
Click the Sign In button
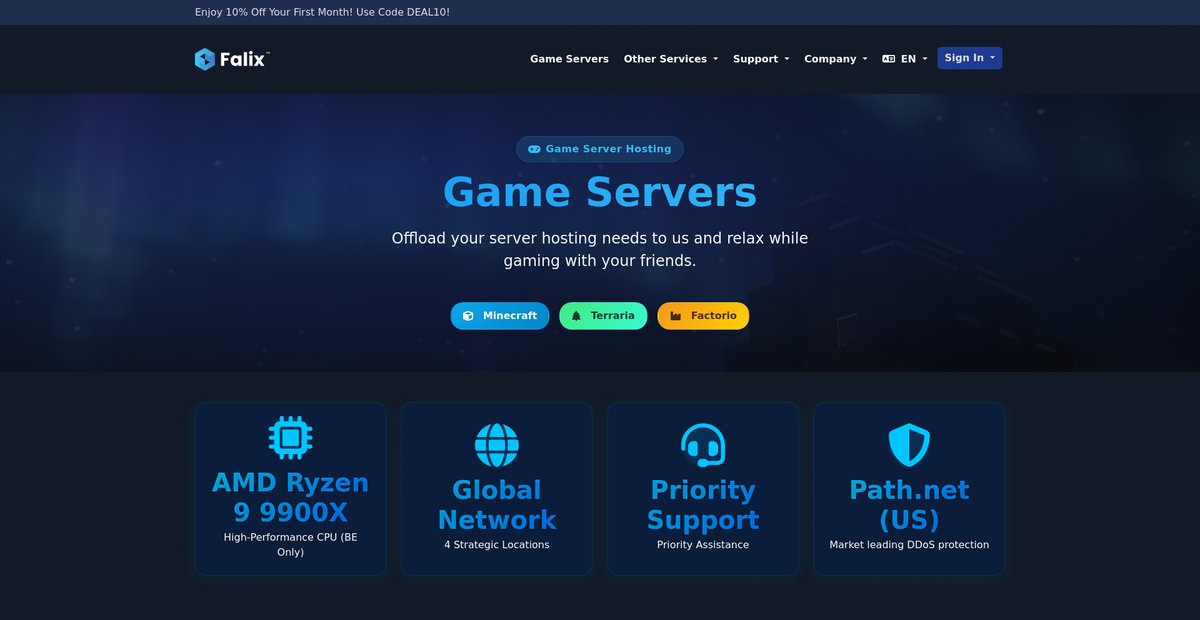(x=970, y=58)
